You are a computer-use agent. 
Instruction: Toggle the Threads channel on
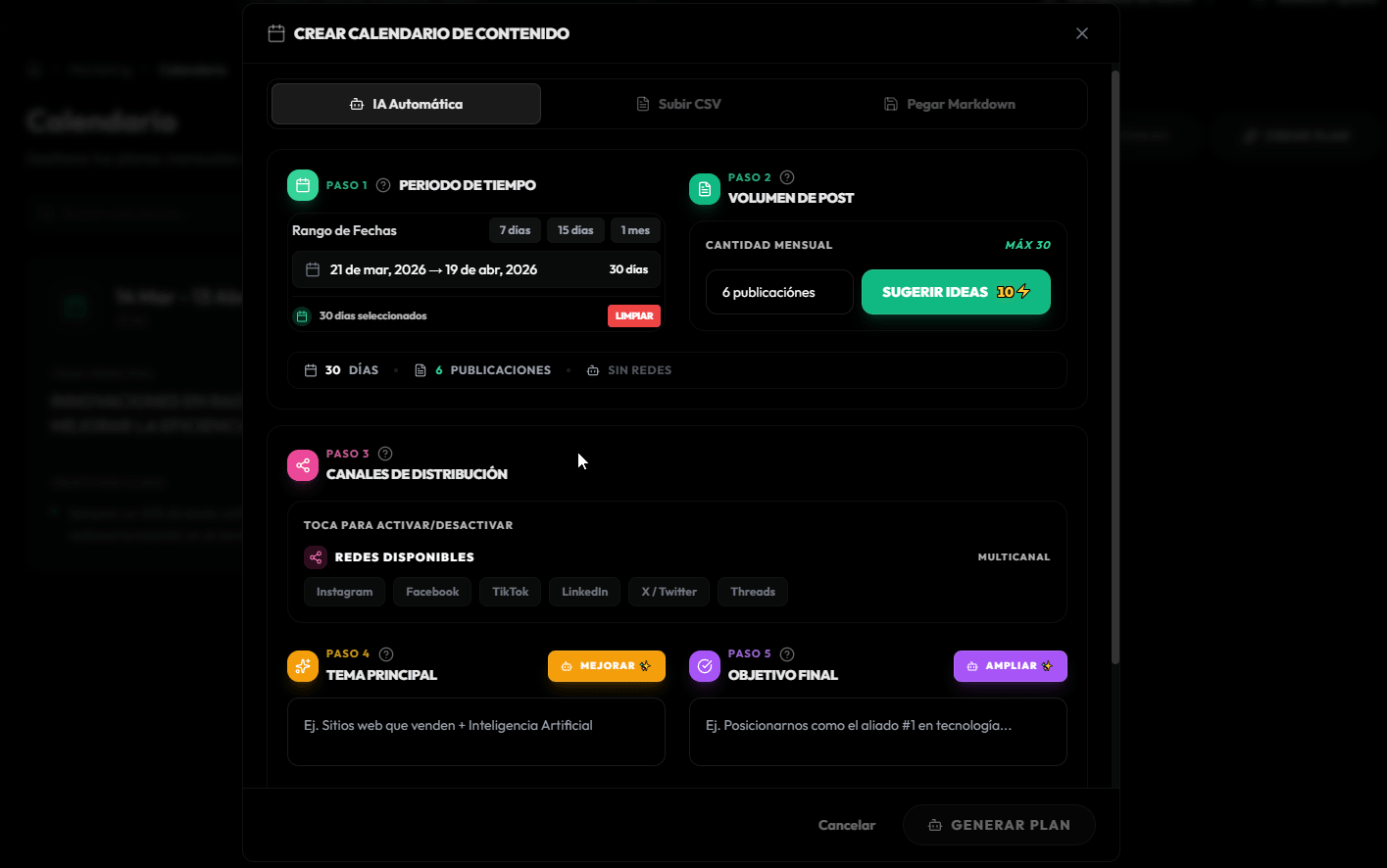[752, 591]
